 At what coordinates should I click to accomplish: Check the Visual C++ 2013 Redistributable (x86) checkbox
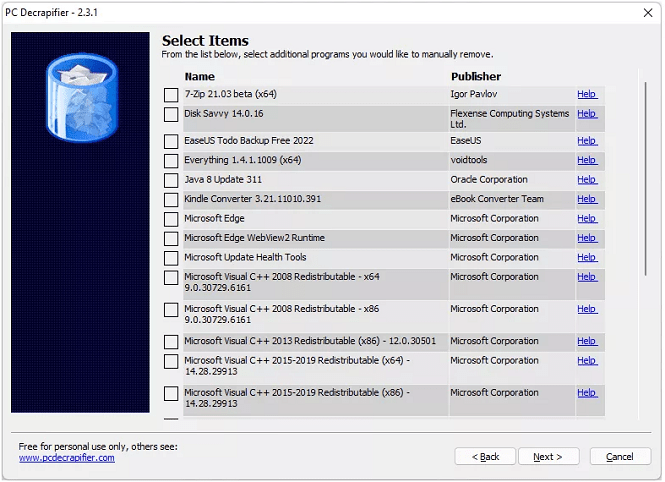coord(171,342)
